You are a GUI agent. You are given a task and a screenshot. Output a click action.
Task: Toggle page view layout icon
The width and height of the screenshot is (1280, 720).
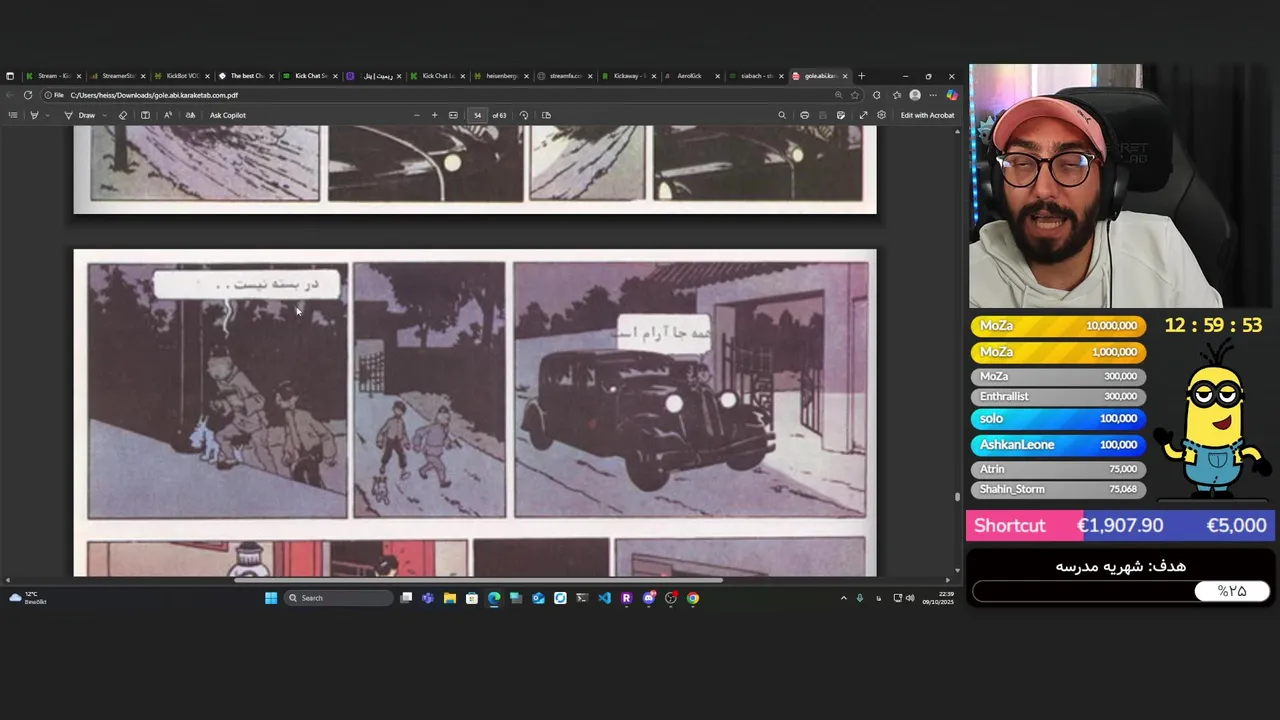click(546, 115)
